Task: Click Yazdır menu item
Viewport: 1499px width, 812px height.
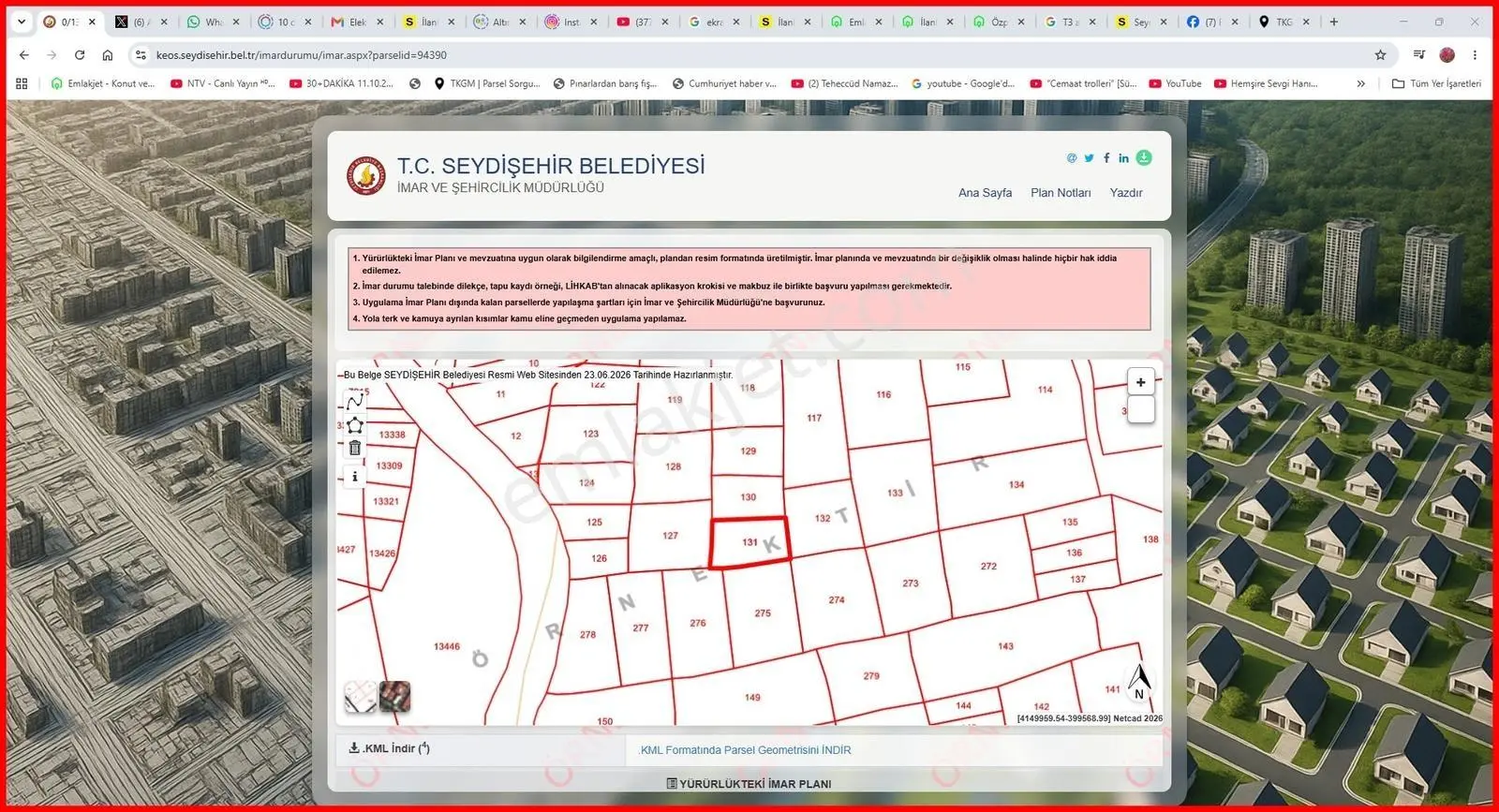Action: 1126,193
